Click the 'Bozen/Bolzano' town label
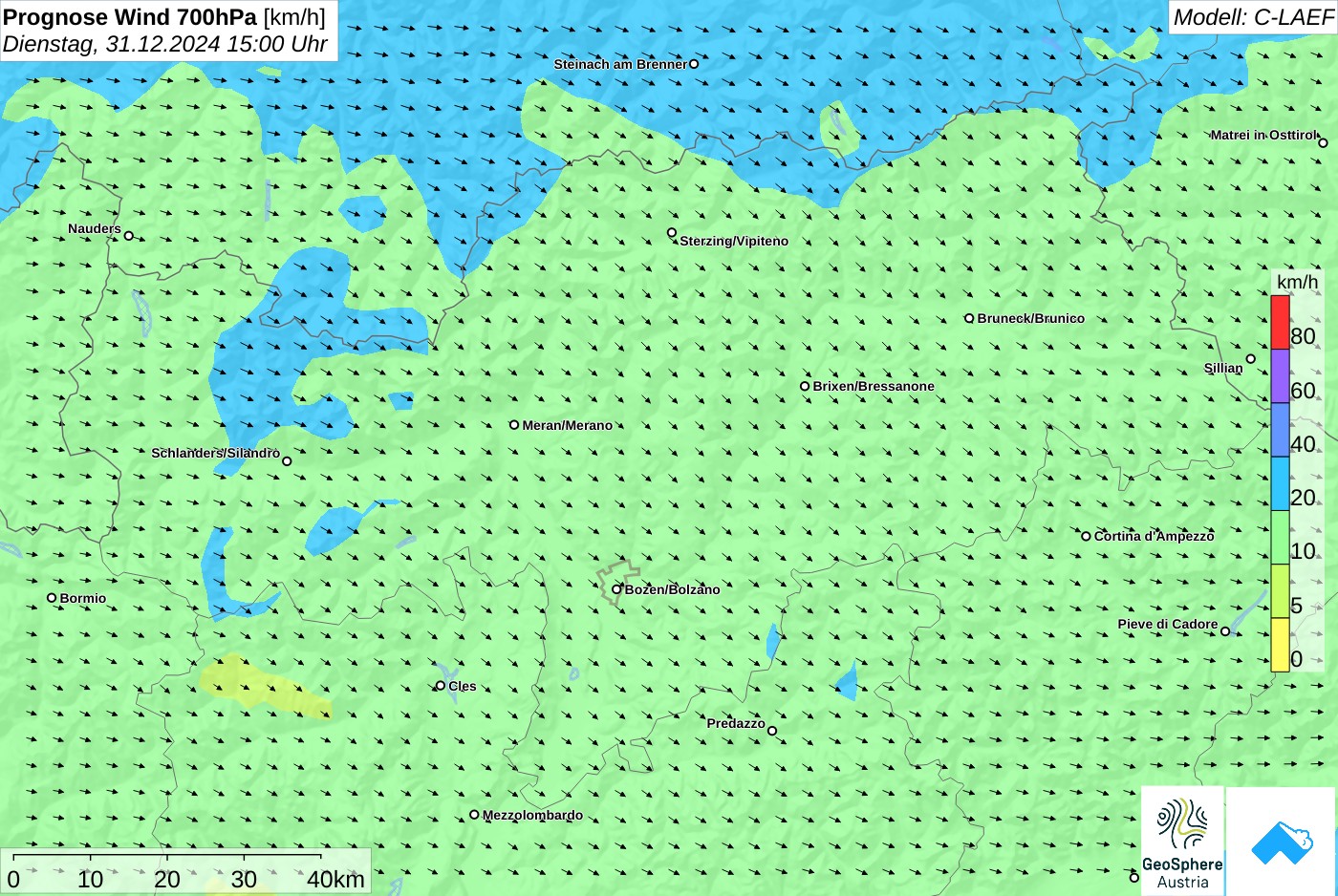 coord(673,589)
